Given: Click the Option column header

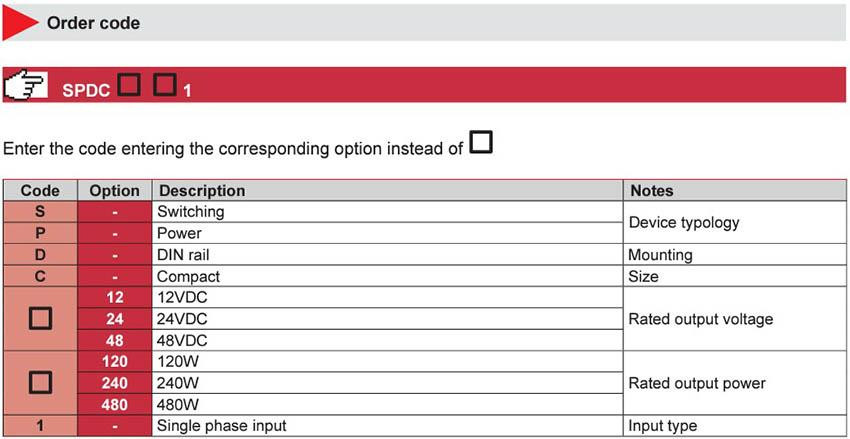Looking at the screenshot, I should [115, 191].
